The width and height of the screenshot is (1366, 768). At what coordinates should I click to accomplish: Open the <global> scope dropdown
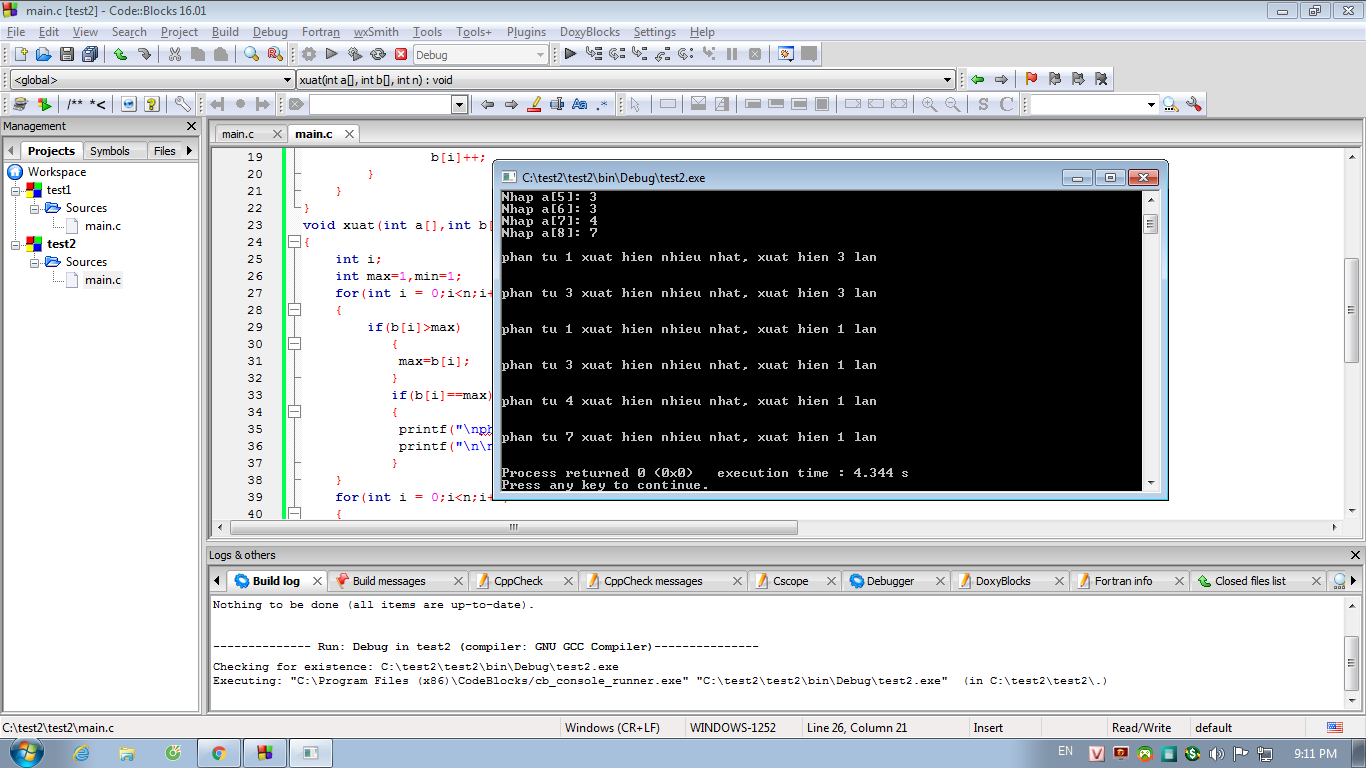pyautogui.click(x=288, y=80)
